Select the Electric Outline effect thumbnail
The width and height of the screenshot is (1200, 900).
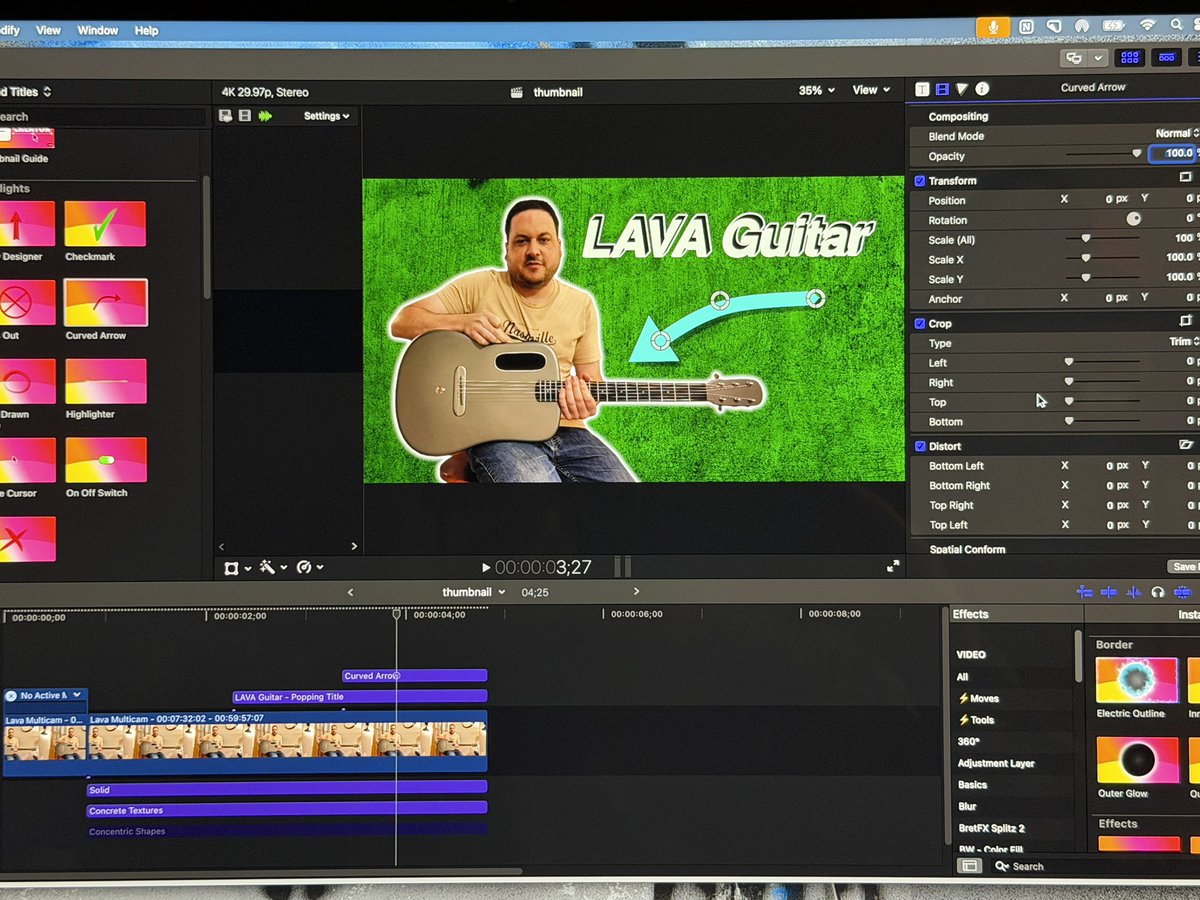(x=1137, y=680)
